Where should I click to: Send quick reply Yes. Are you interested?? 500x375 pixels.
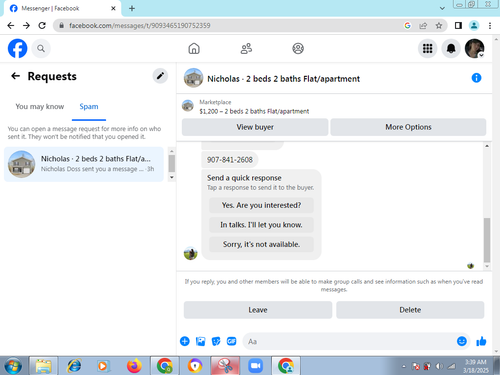coord(261,205)
